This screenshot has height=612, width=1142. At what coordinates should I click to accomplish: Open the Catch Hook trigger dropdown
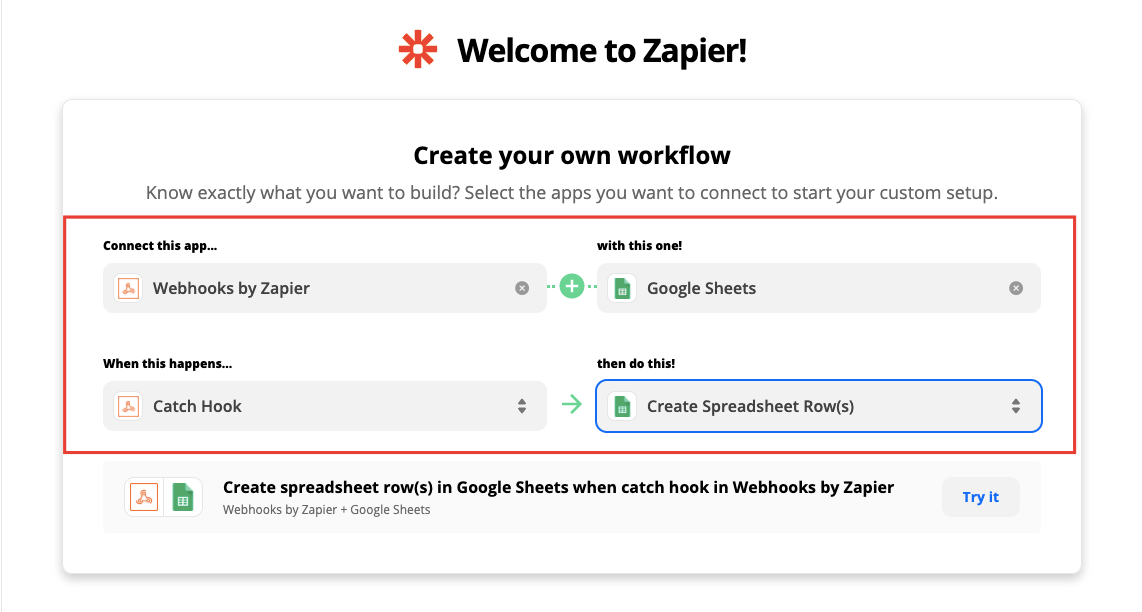(325, 406)
